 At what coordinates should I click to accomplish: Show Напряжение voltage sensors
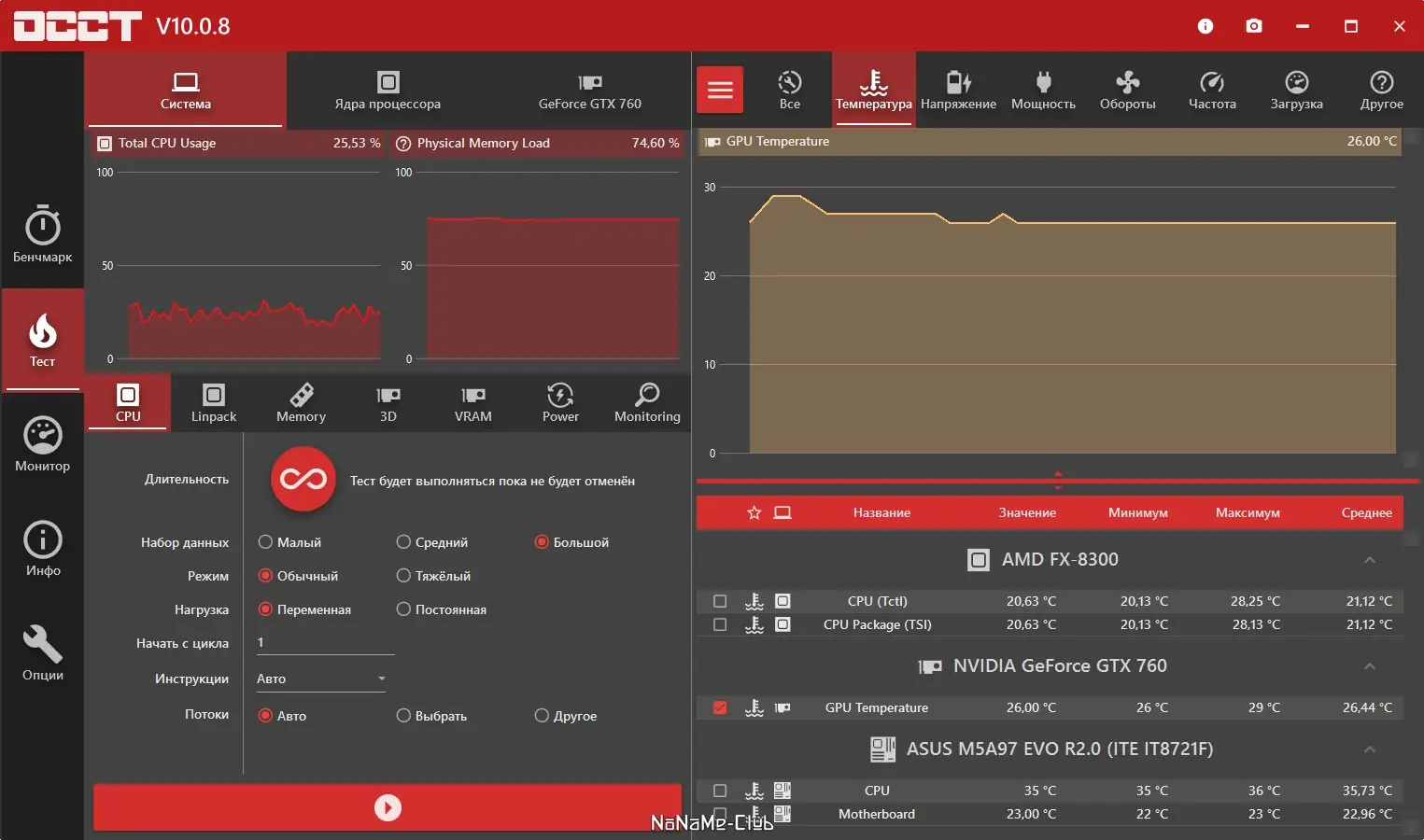pyautogui.click(x=958, y=90)
